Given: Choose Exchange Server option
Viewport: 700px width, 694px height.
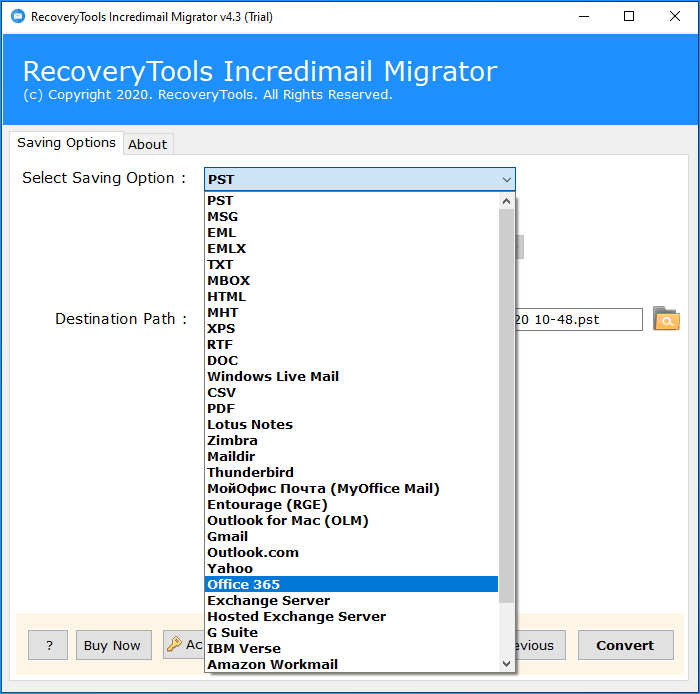Looking at the screenshot, I should pyautogui.click(x=351, y=601).
